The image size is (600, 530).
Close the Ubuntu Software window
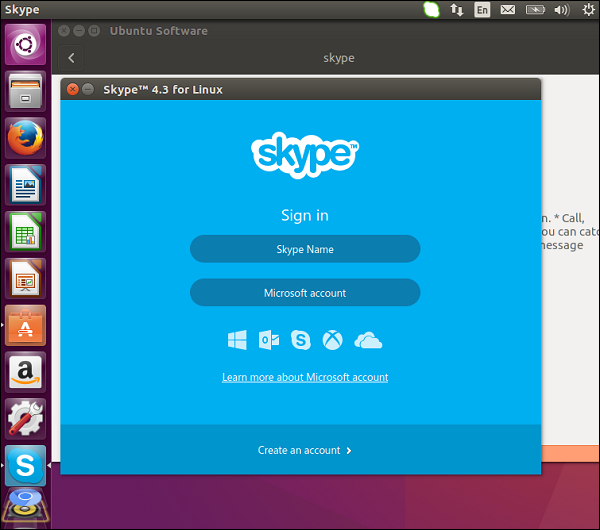[64, 31]
